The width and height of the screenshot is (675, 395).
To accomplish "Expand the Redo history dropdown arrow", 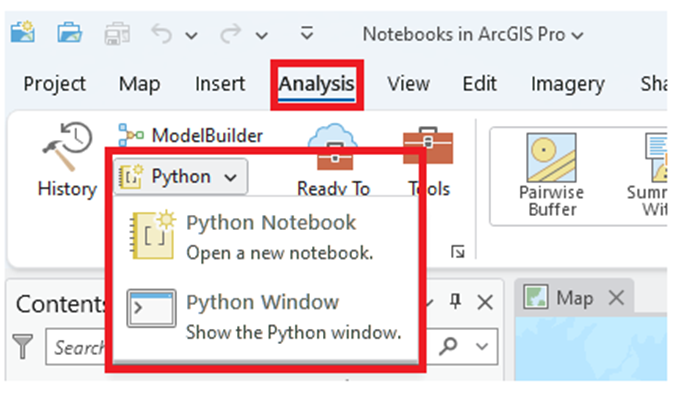I will (x=262, y=35).
